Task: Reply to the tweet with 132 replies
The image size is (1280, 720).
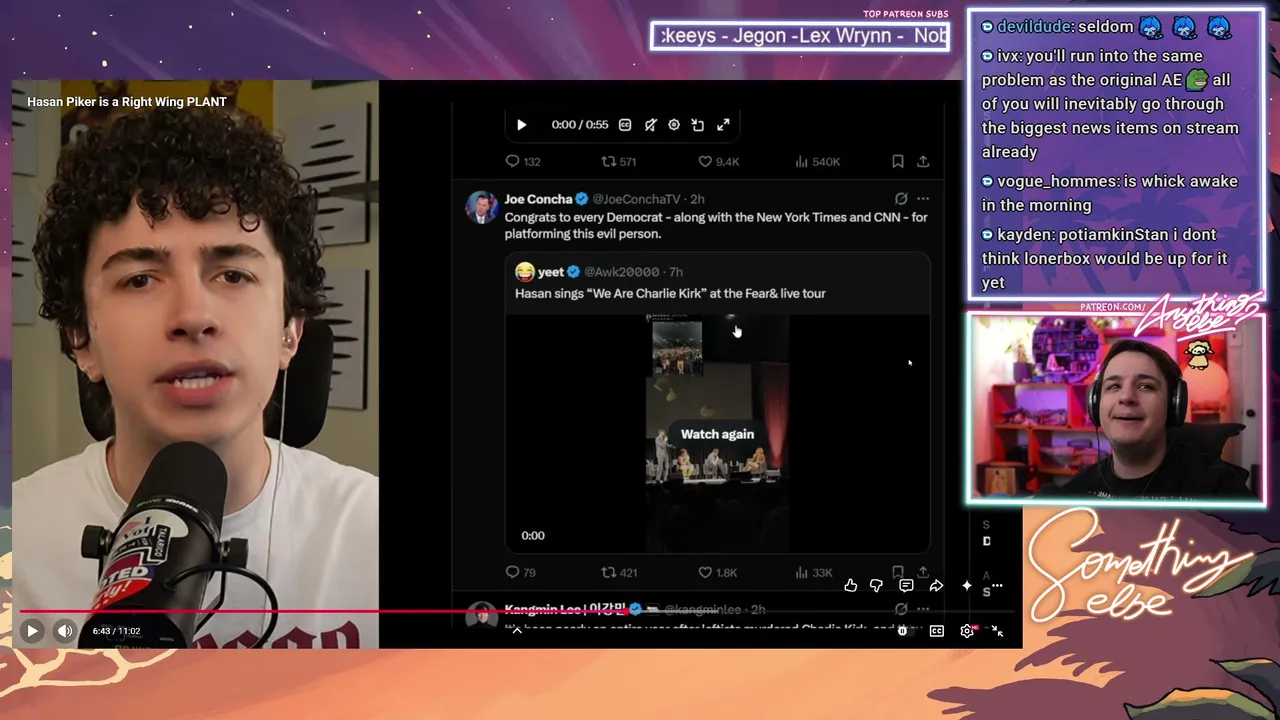Action: [x=523, y=161]
